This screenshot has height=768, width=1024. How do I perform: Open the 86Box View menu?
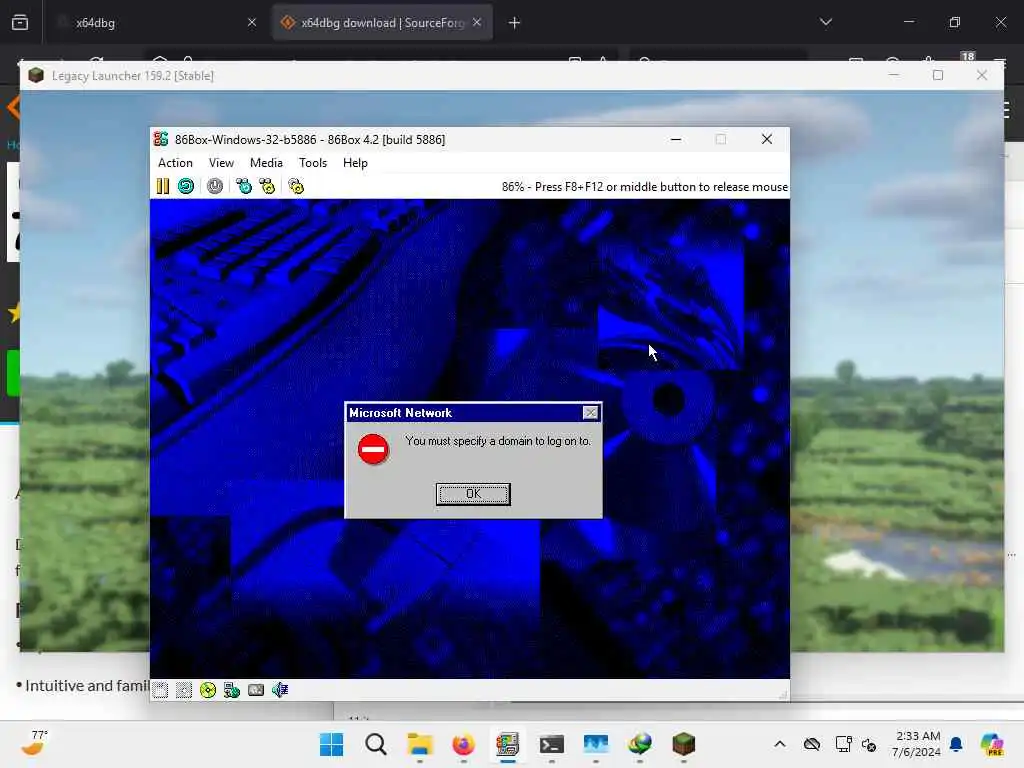[221, 163]
